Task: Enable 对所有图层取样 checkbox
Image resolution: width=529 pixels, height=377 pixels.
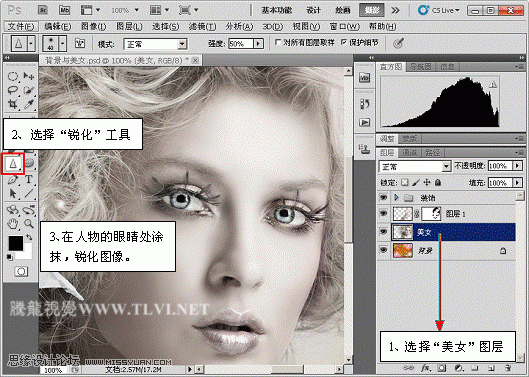Action: point(278,42)
